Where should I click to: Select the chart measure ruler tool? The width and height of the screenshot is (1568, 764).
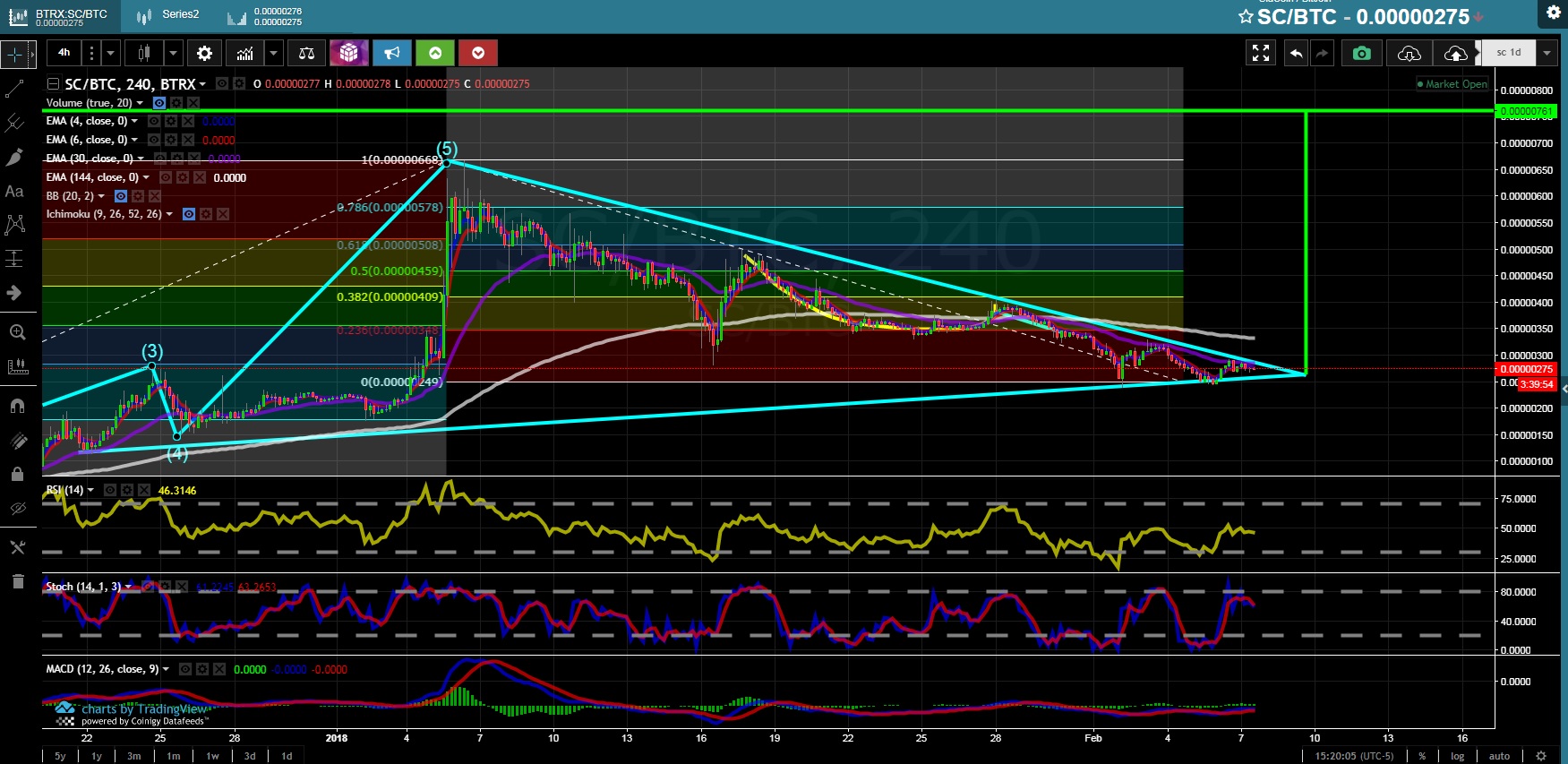[x=17, y=366]
